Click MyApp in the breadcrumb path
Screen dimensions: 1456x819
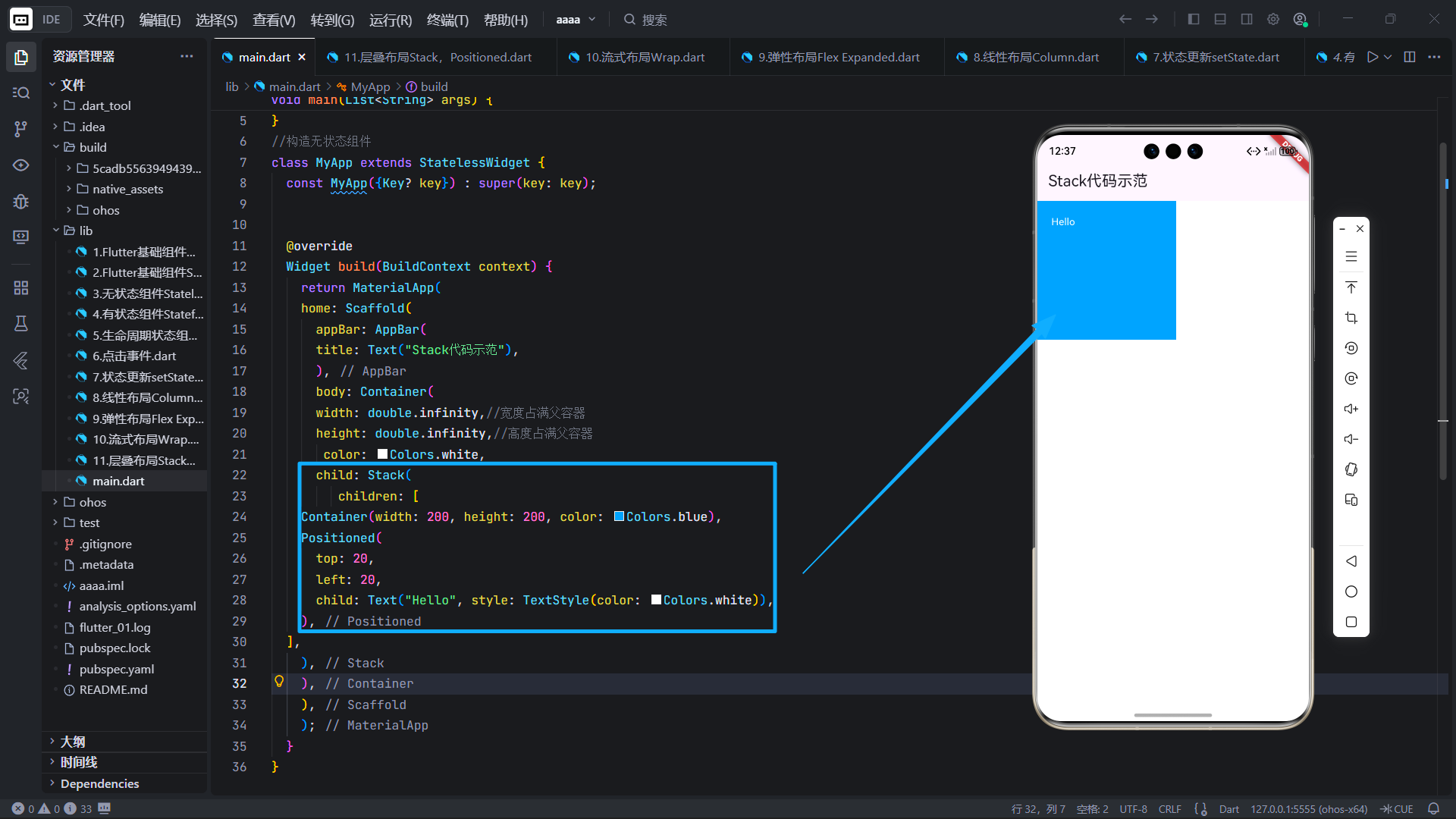pos(370,86)
